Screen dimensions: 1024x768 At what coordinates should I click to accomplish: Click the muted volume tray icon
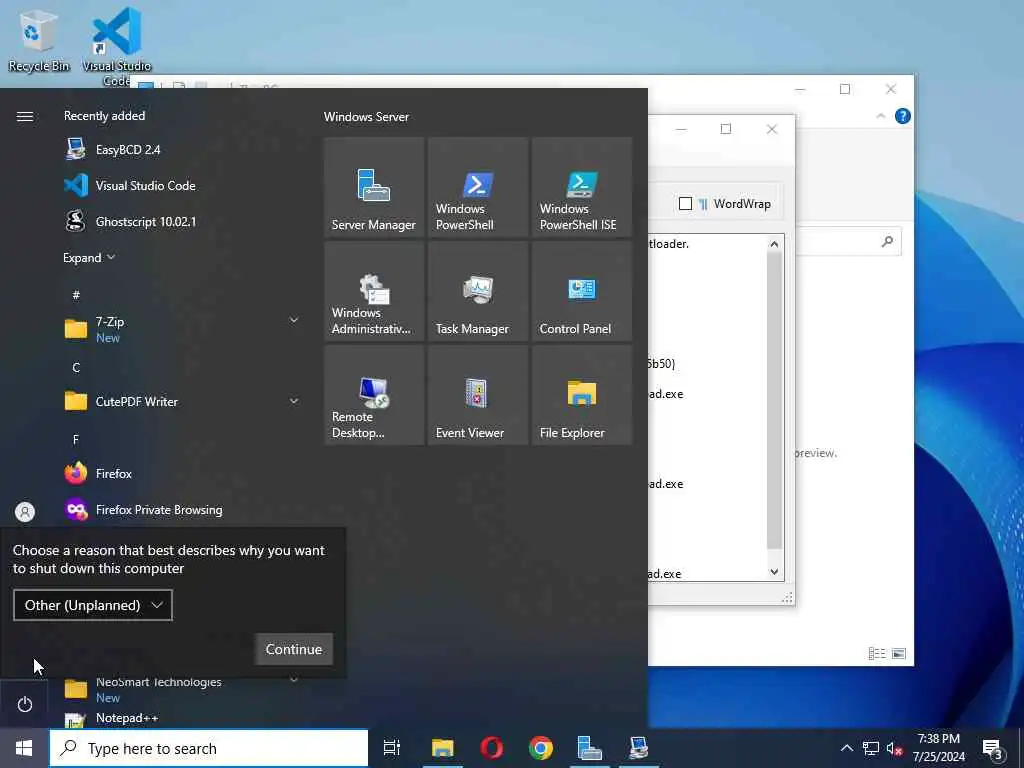(895, 748)
